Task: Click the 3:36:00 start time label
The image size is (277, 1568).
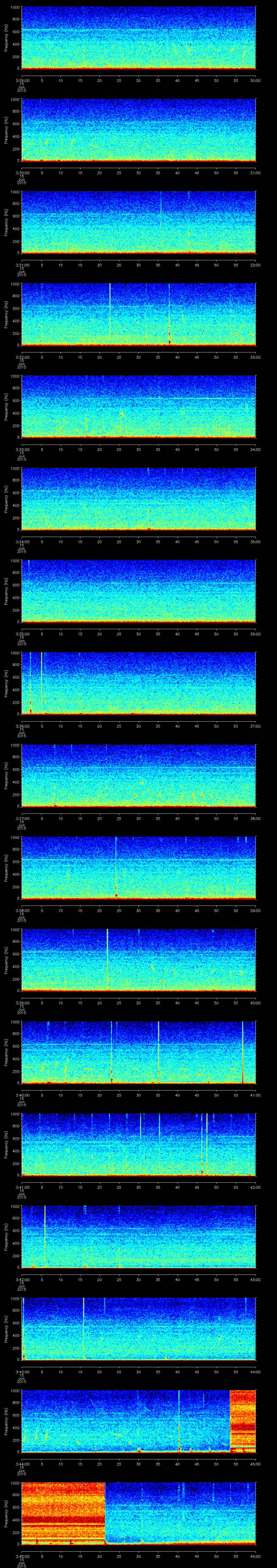Action: coord(22,726)
